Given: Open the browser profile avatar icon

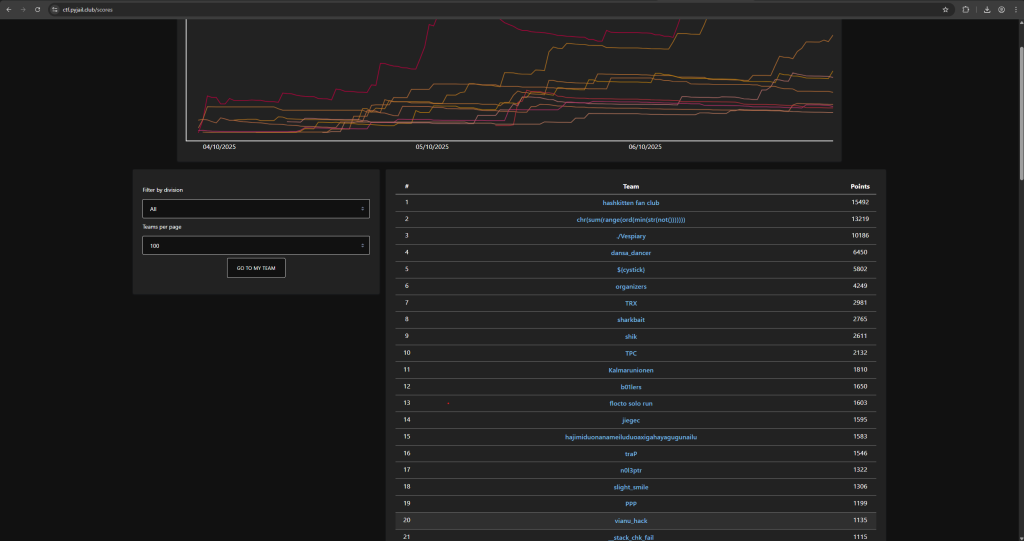Looking at the screenshot, I should [x=1001, y=9].
